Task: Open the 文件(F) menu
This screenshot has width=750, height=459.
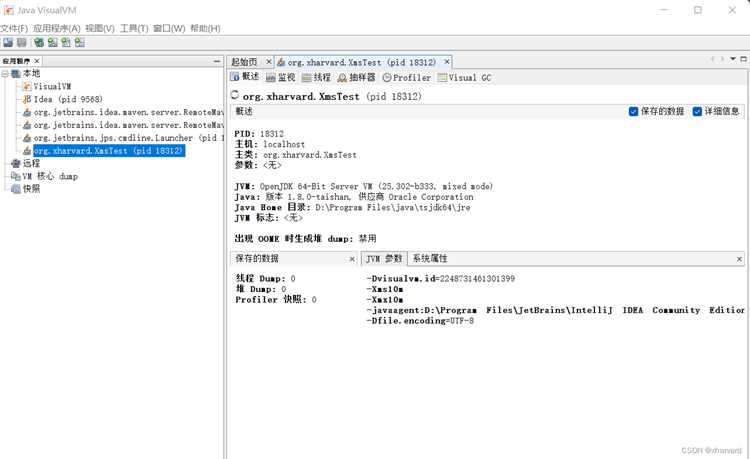Action: (14, 29)
